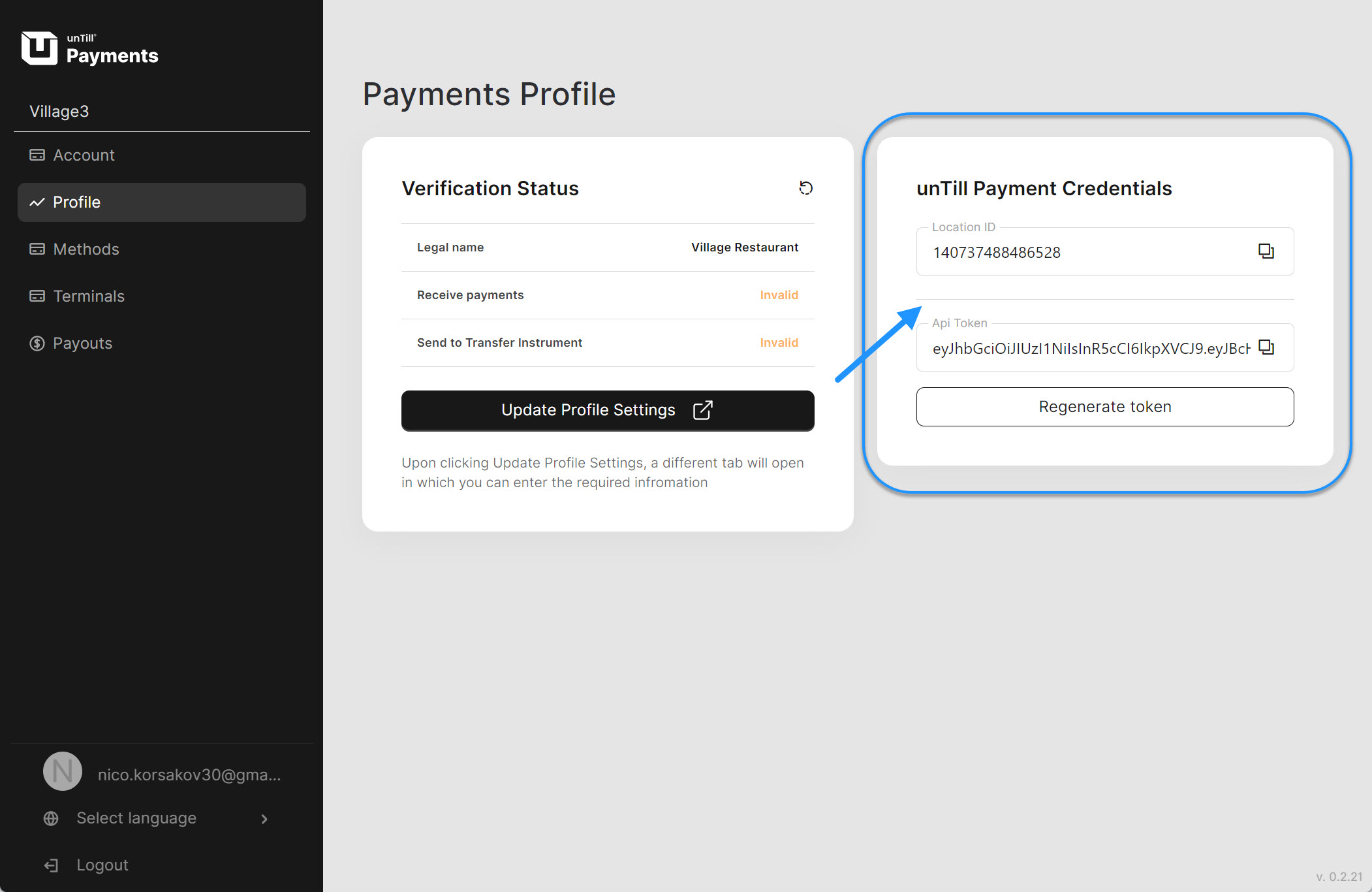Open the Account menu item
Viewport: 1372px width, 892px height.
click(x=84, y=155)
